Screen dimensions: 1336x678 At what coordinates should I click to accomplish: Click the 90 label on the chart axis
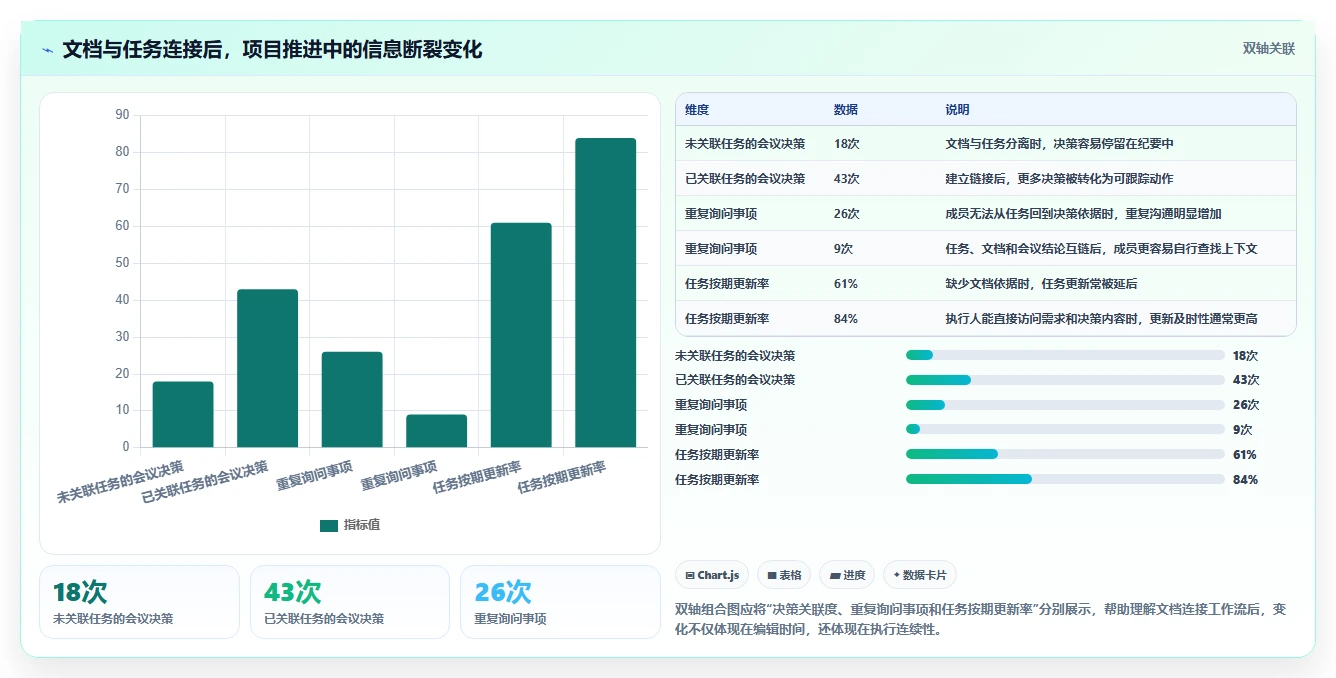(123, 115)
